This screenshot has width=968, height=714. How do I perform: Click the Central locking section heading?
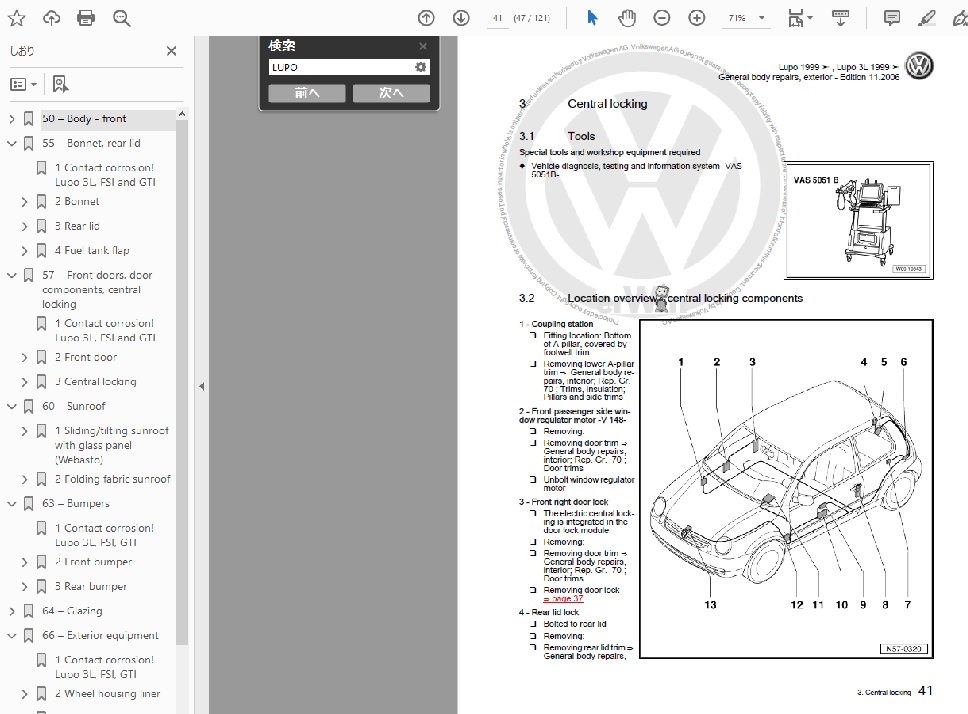click(607, 104)
